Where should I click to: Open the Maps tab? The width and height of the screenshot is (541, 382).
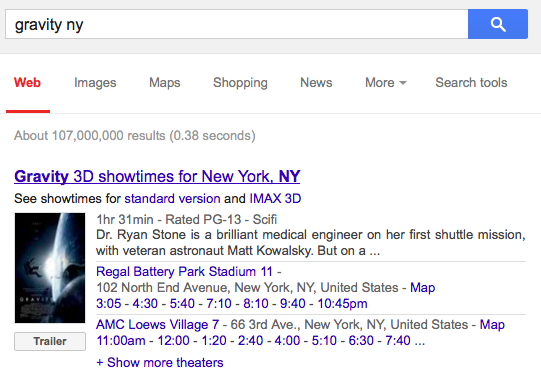click(165, 83)
